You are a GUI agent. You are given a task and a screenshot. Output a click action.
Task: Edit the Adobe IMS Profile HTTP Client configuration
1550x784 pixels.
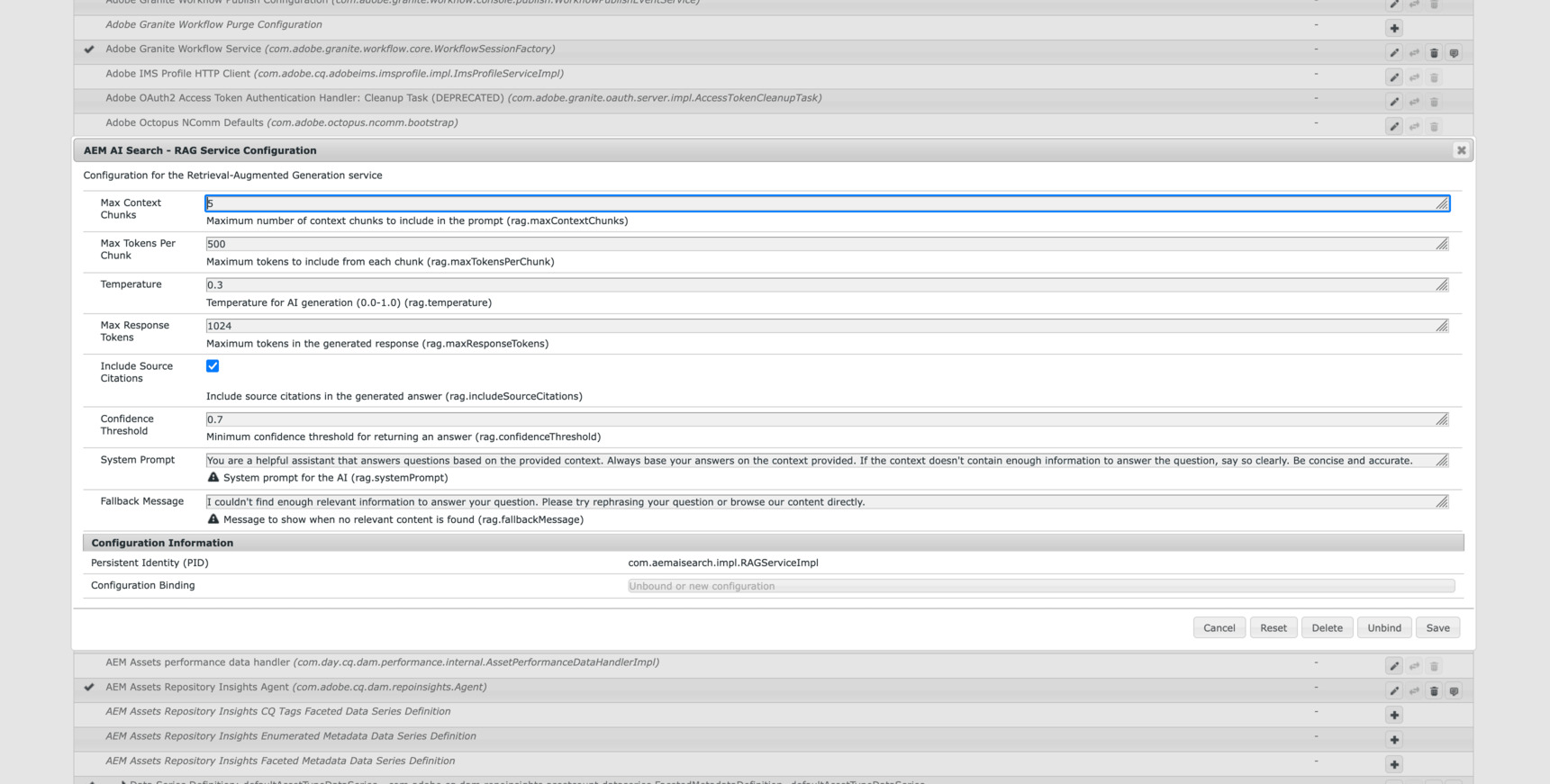coord(1394,77)
